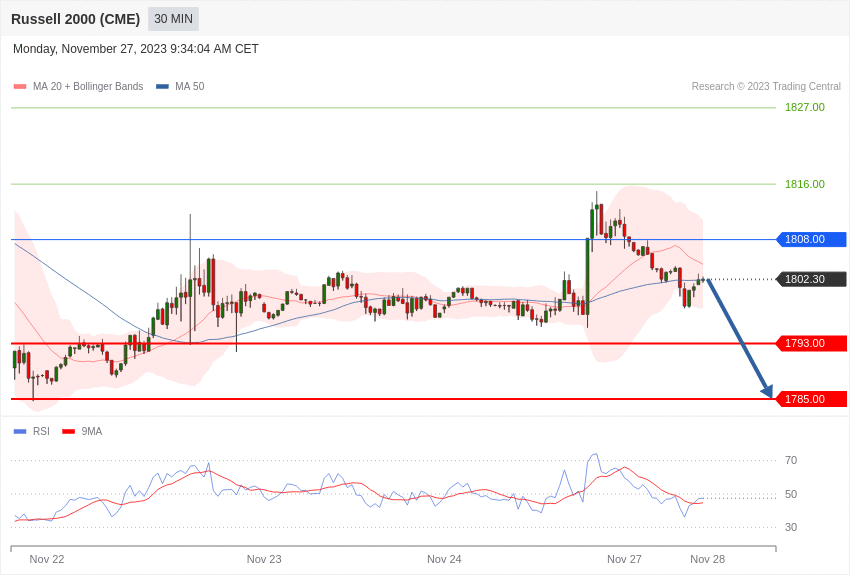This screenshot has width=850, height=576.
Task: Click the Nov 23 date axis label
Action: [264, 559]
